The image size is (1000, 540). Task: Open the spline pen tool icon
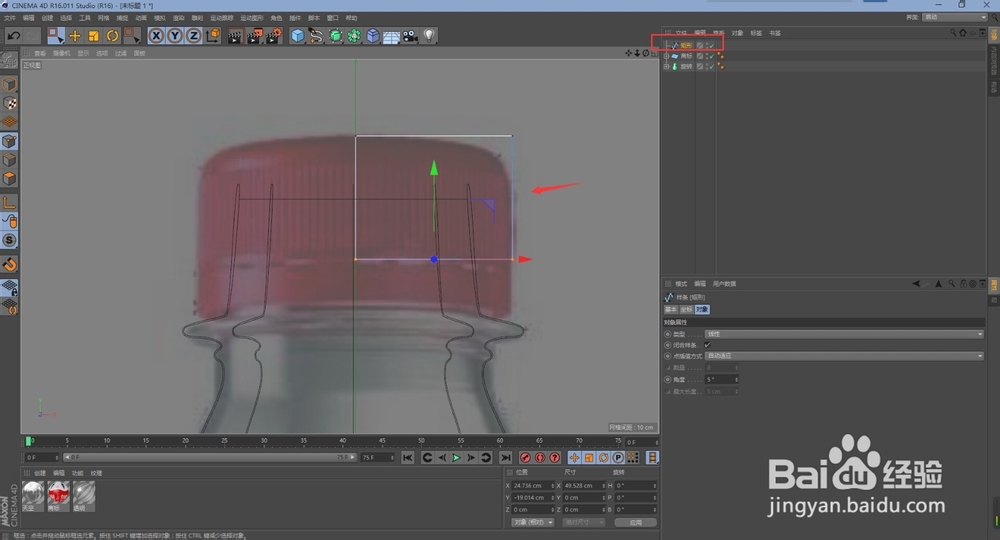(316, 36)
